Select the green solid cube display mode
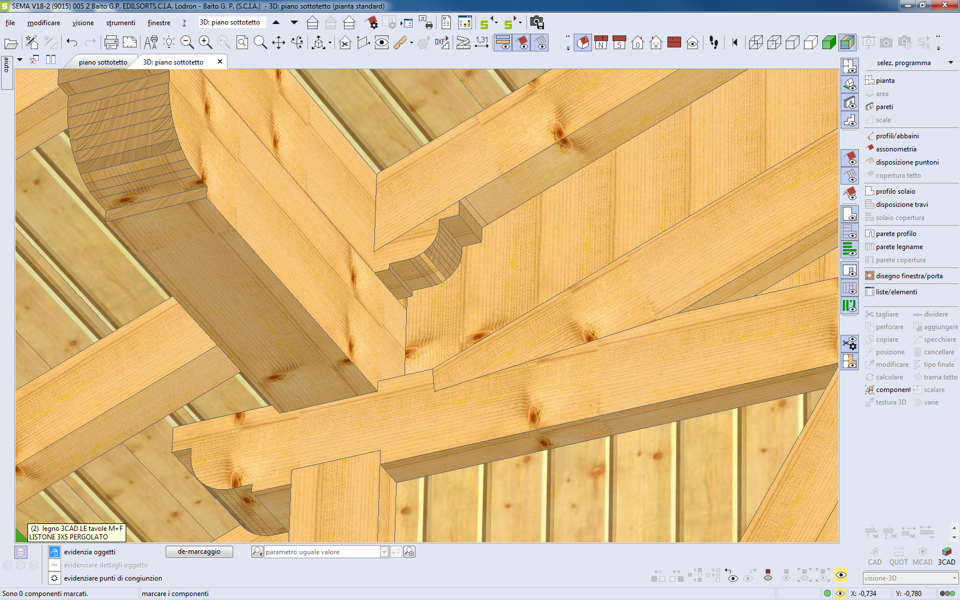The width and height of the screenshot is (960, 600). (829, 43)
